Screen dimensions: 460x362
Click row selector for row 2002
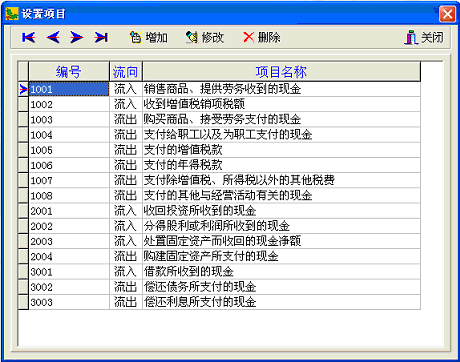coord(23,226)
